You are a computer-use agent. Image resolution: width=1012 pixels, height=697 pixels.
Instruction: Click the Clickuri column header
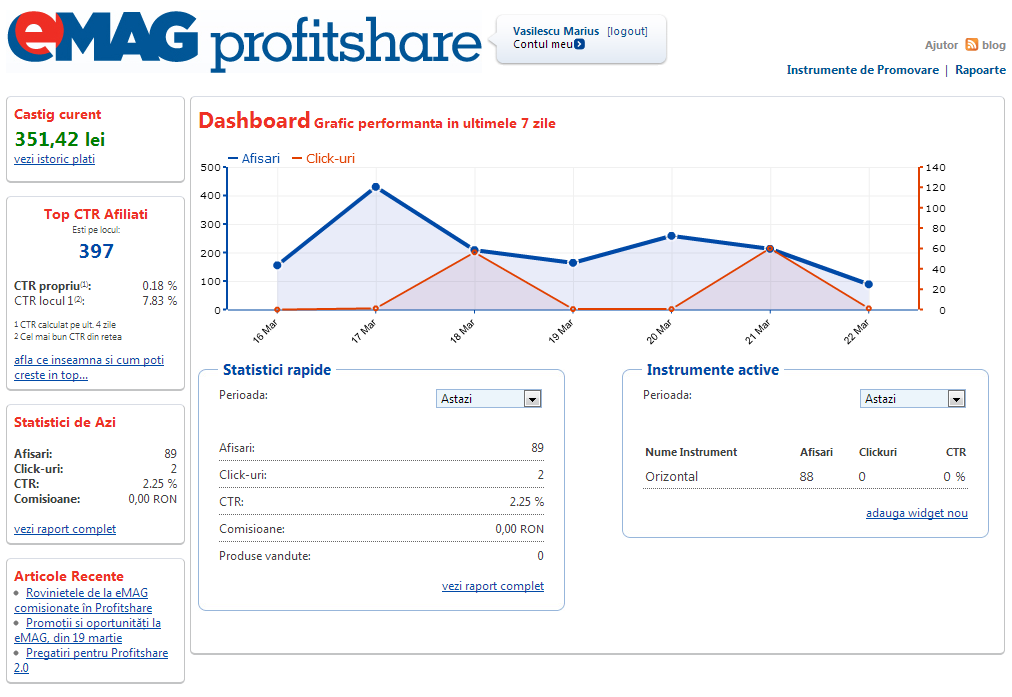(878, 452)
